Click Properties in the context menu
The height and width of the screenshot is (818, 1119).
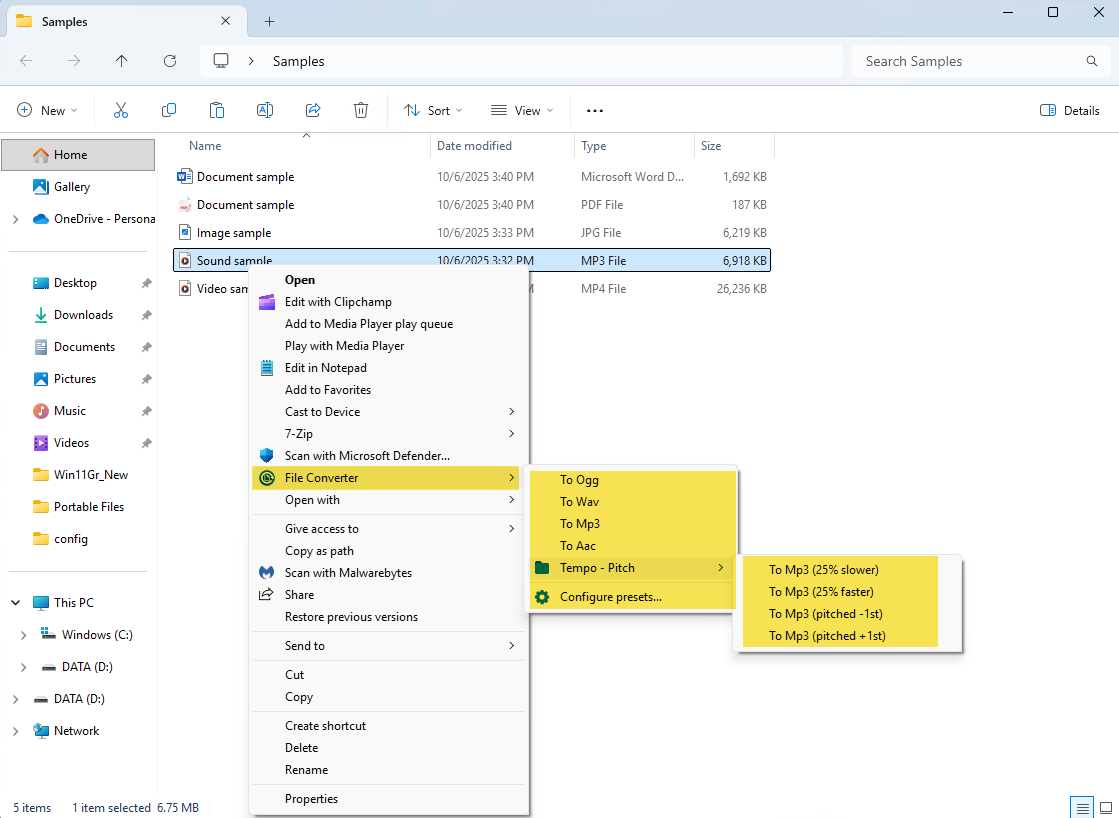(311, 799)
